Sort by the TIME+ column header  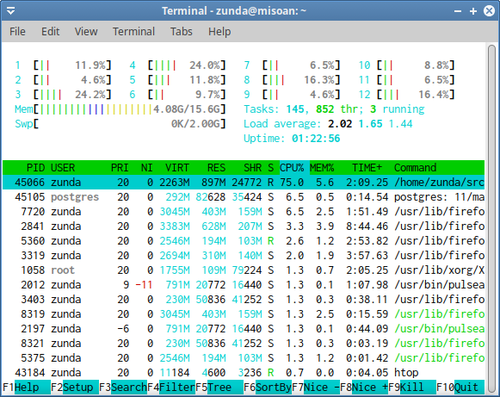click(367, 168)
